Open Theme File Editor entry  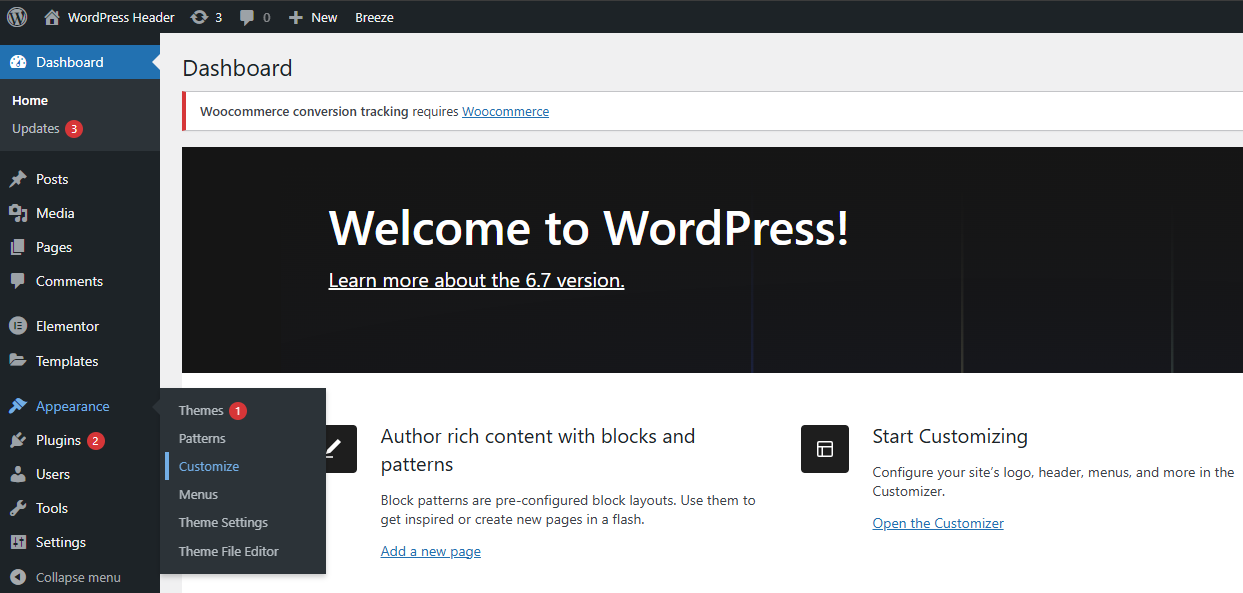(229, 551)
